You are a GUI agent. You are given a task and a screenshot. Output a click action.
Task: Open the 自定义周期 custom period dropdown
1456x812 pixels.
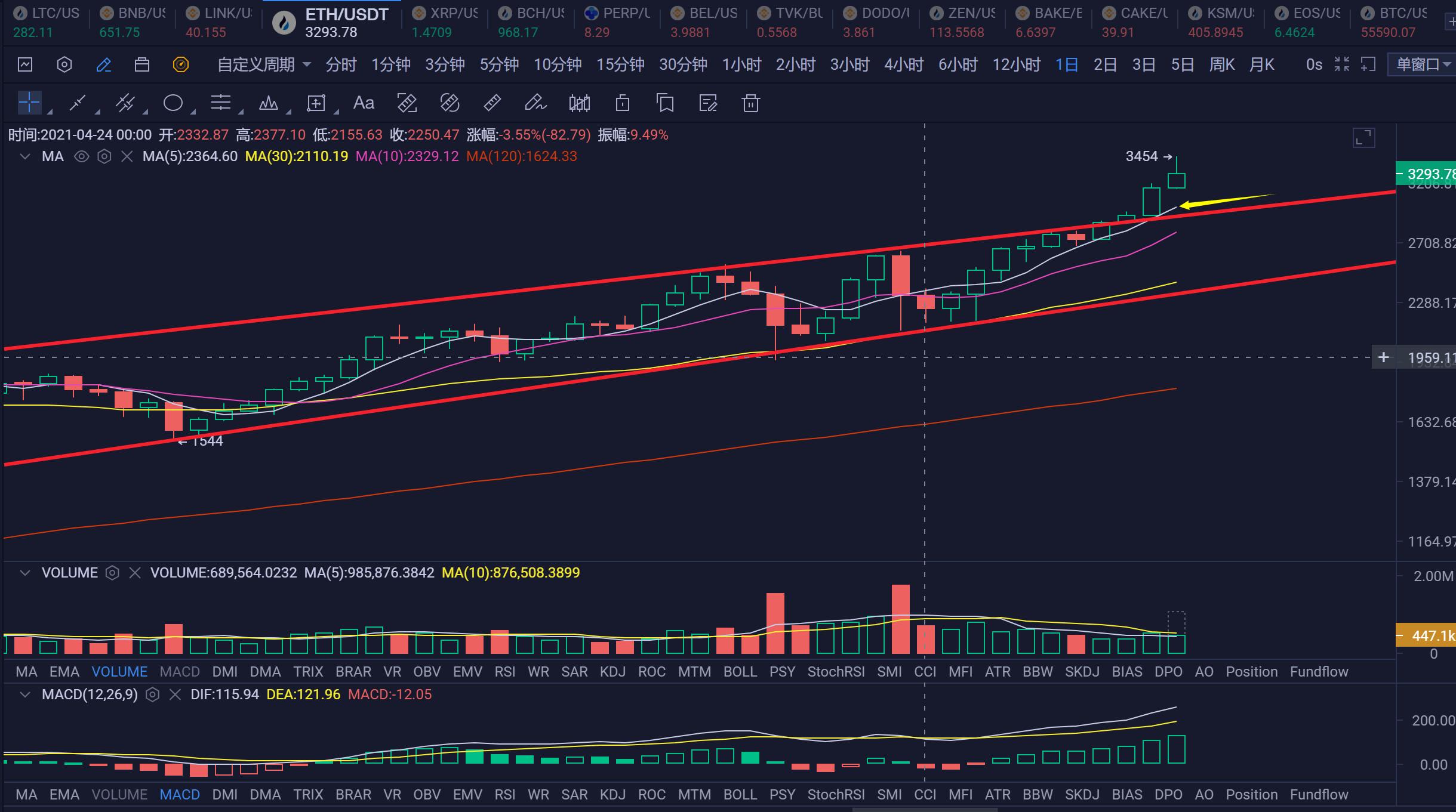click(263, 64)
